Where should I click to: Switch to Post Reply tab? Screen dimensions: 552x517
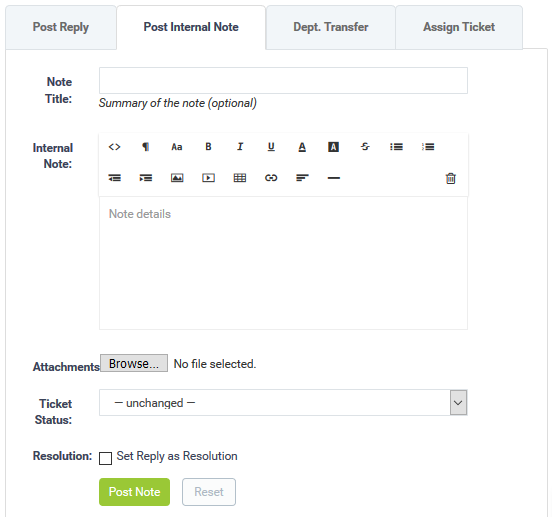(61, 27)
